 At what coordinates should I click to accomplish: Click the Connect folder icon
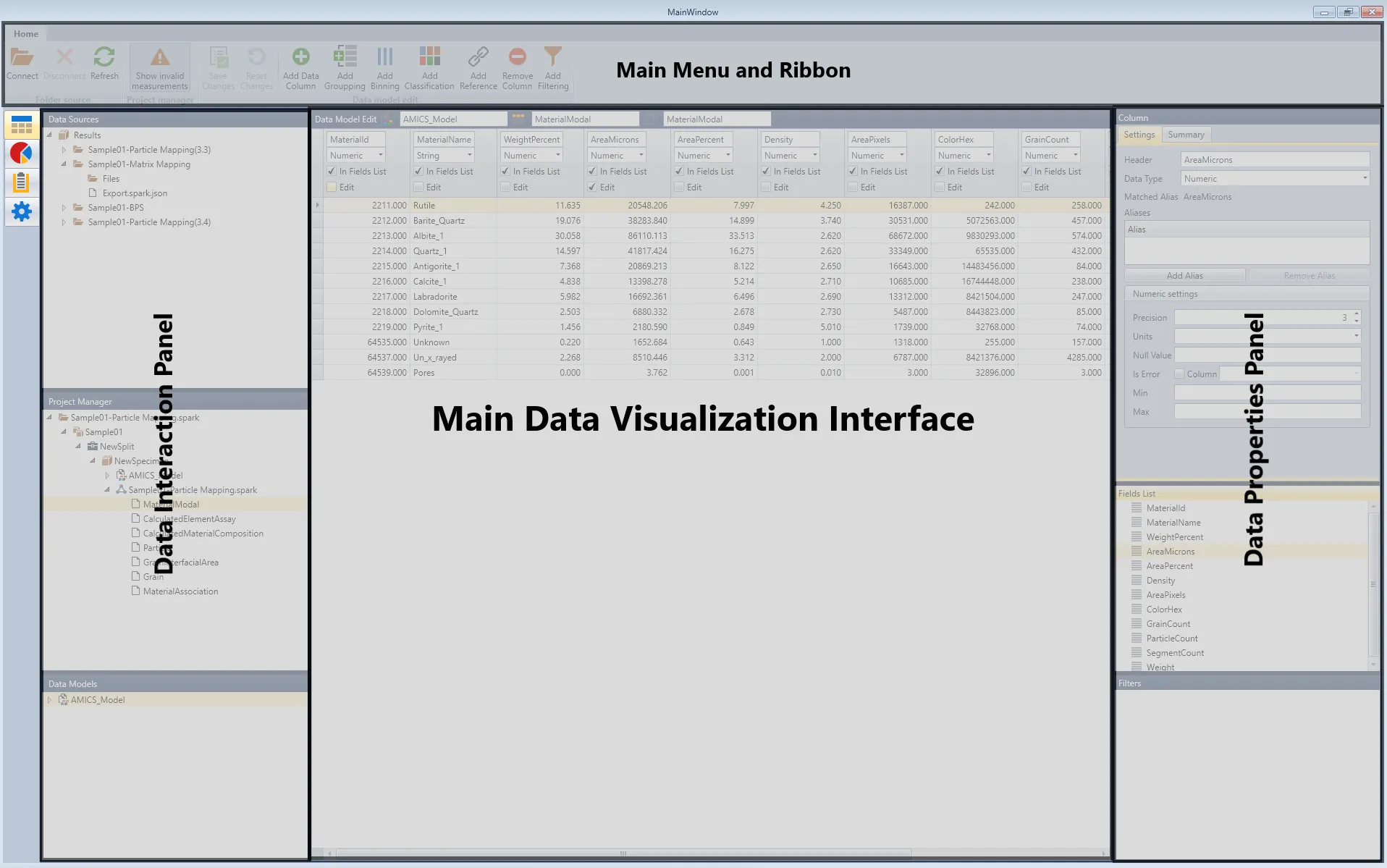coord(22,57)
